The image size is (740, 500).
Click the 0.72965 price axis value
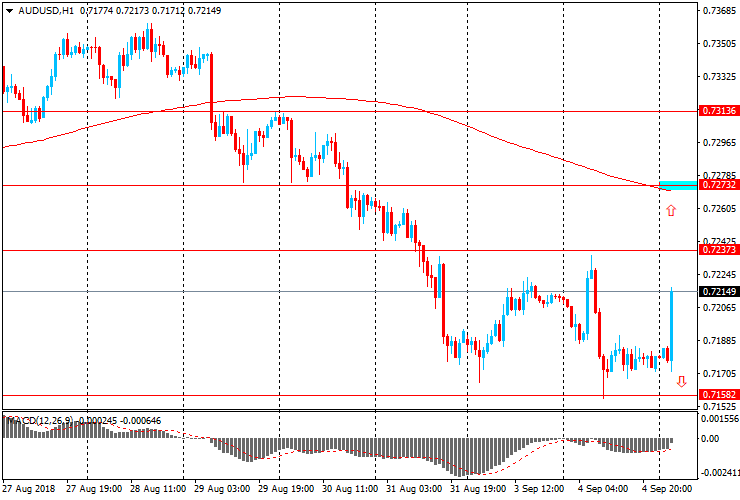[x=719, y=143]
